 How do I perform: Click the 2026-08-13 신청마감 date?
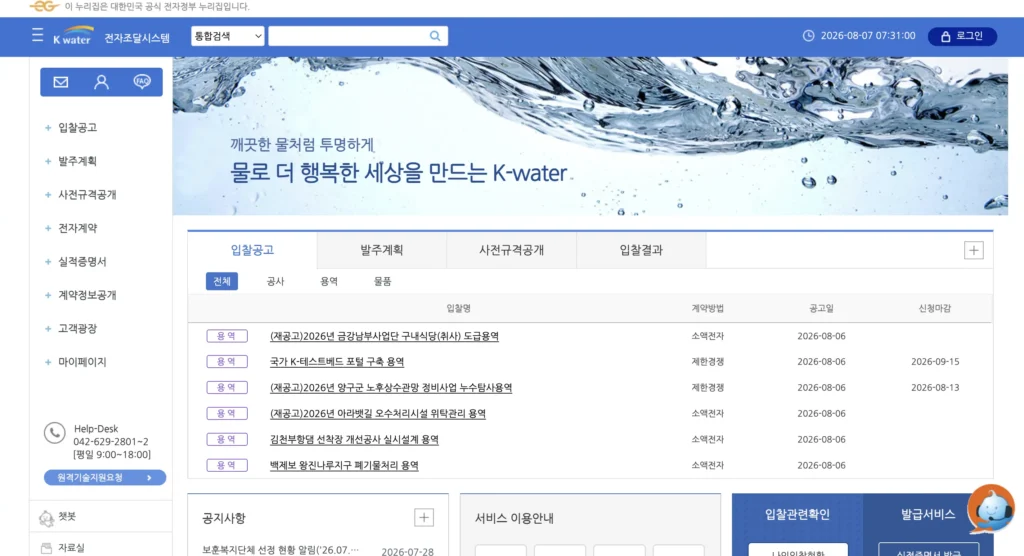(x=935, y=387)
